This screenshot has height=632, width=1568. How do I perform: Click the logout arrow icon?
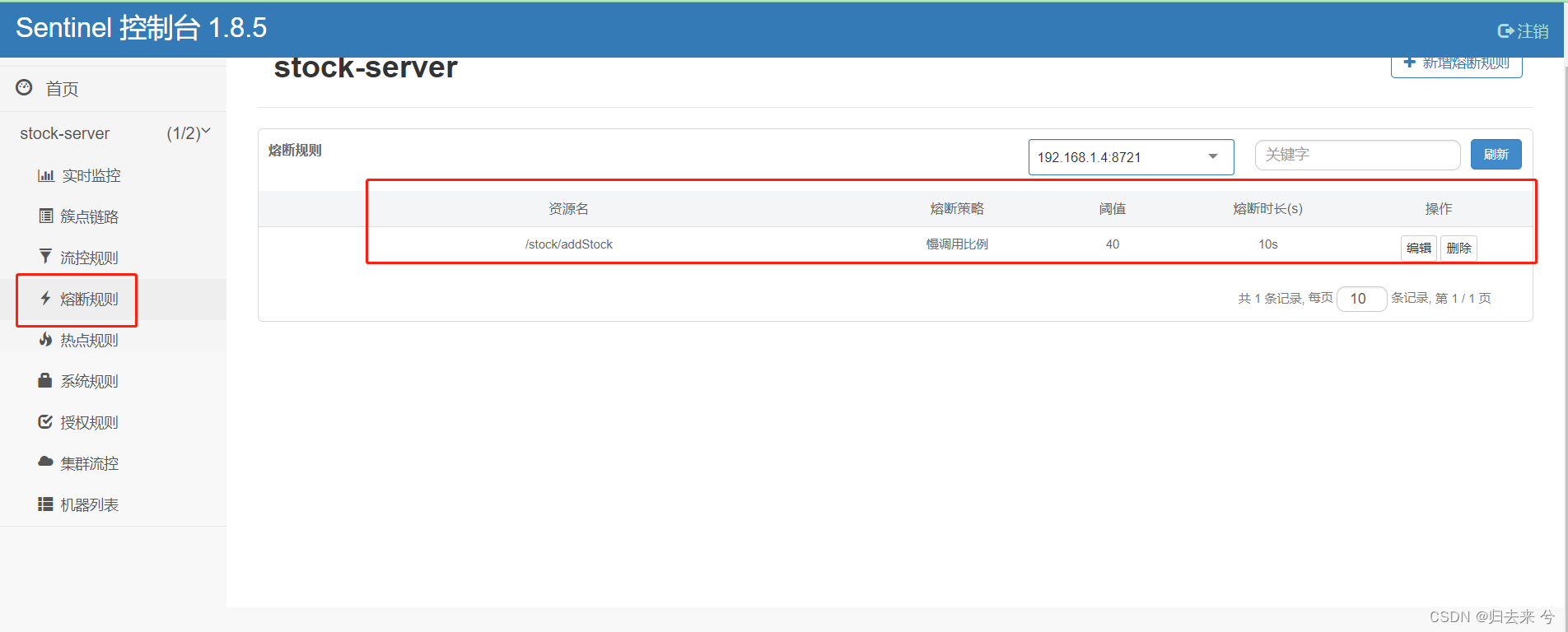tap(1505, 31)
